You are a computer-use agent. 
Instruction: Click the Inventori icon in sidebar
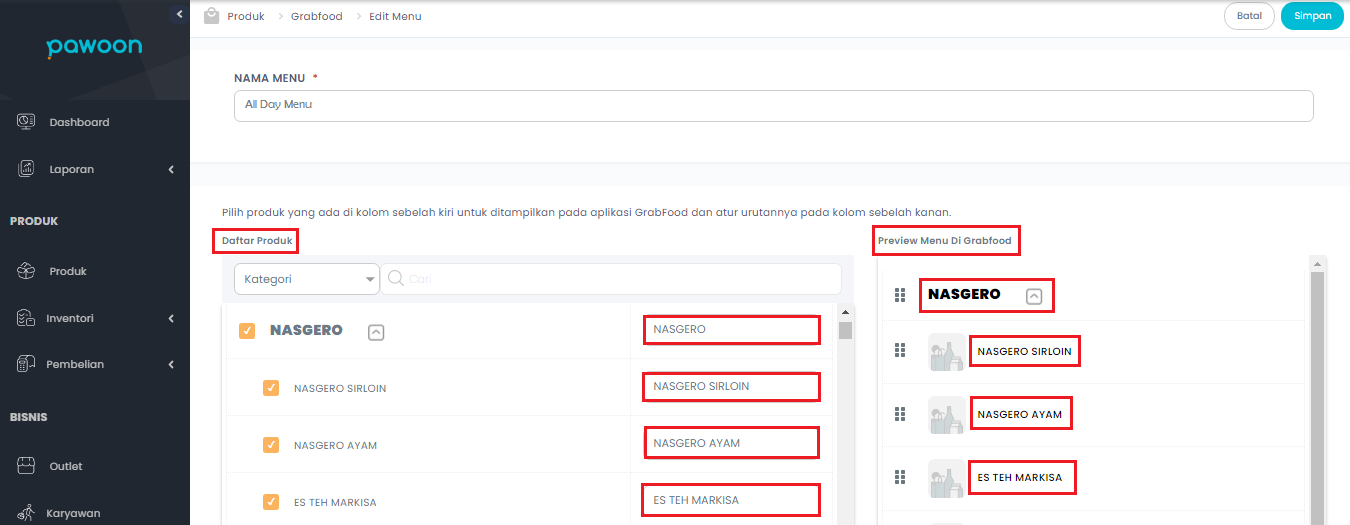click(27, 318)
